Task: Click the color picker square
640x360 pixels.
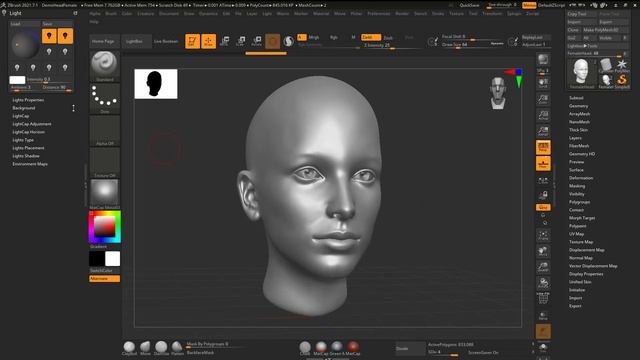Action: click(104, 227)
